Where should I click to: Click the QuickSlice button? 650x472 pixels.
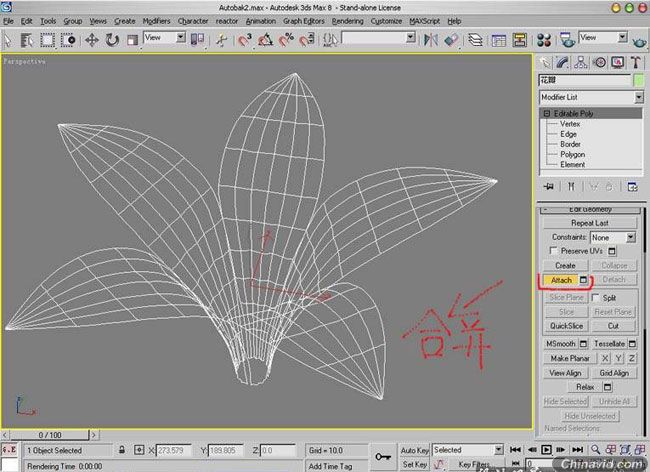(566, 326)
